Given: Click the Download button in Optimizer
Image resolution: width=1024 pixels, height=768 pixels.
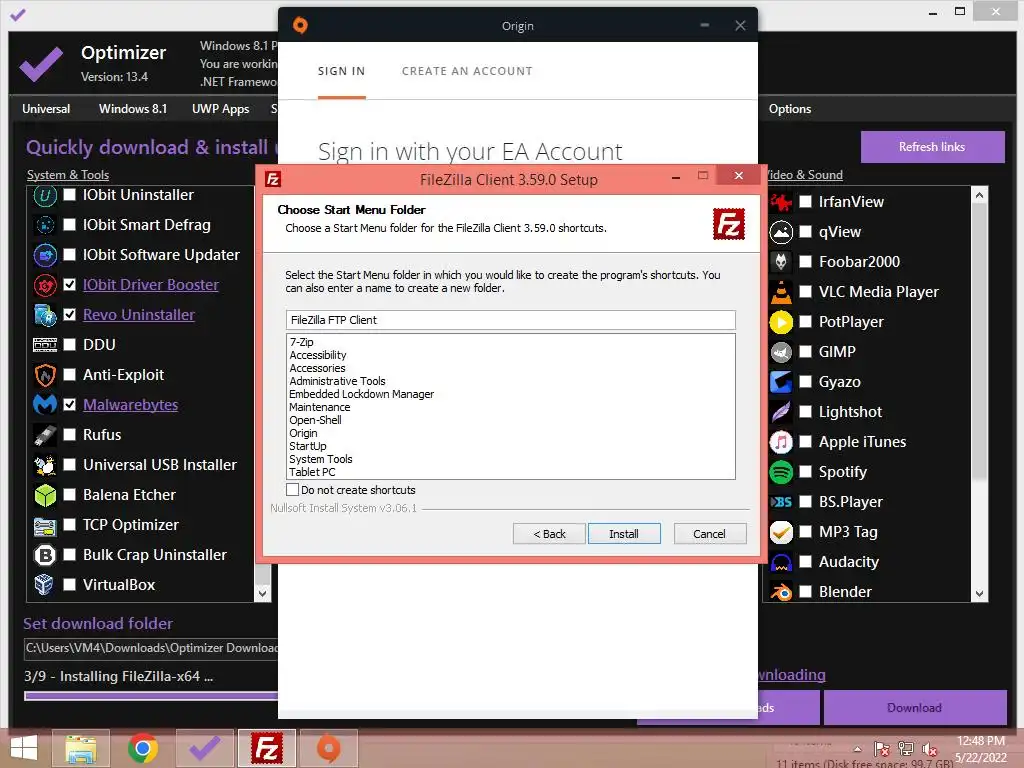Looking at the screenshot, I should coord(914,708).
